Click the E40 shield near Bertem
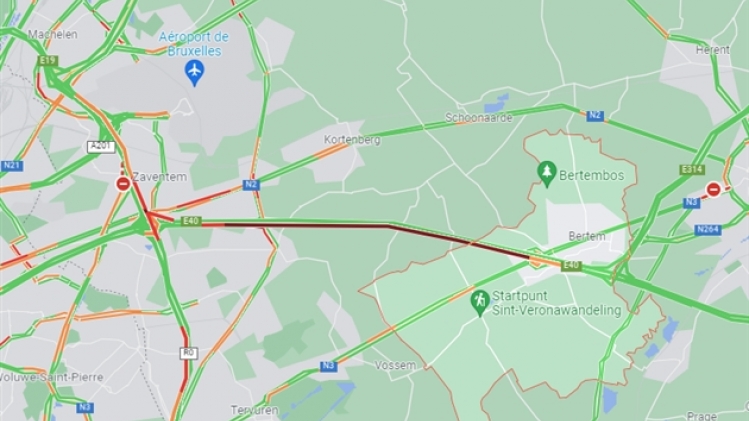The width and height of the screenshot is (749, 421). (x=571, y=265)
